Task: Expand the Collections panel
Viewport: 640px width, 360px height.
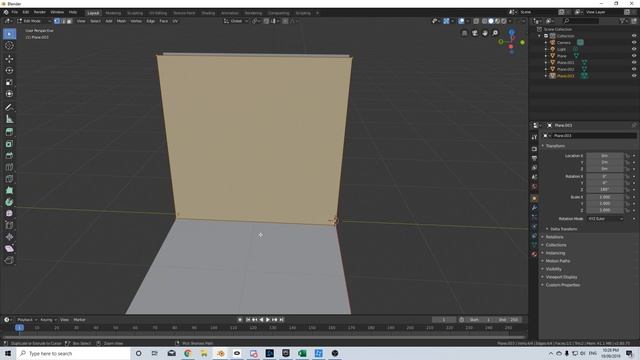Action: [556, 245]
